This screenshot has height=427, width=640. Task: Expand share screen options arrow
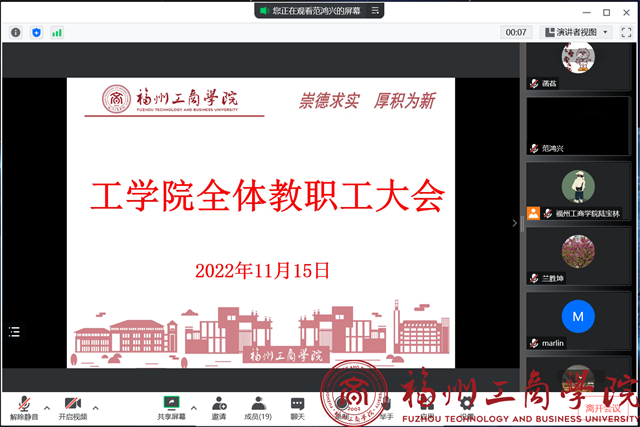point(193,406)
